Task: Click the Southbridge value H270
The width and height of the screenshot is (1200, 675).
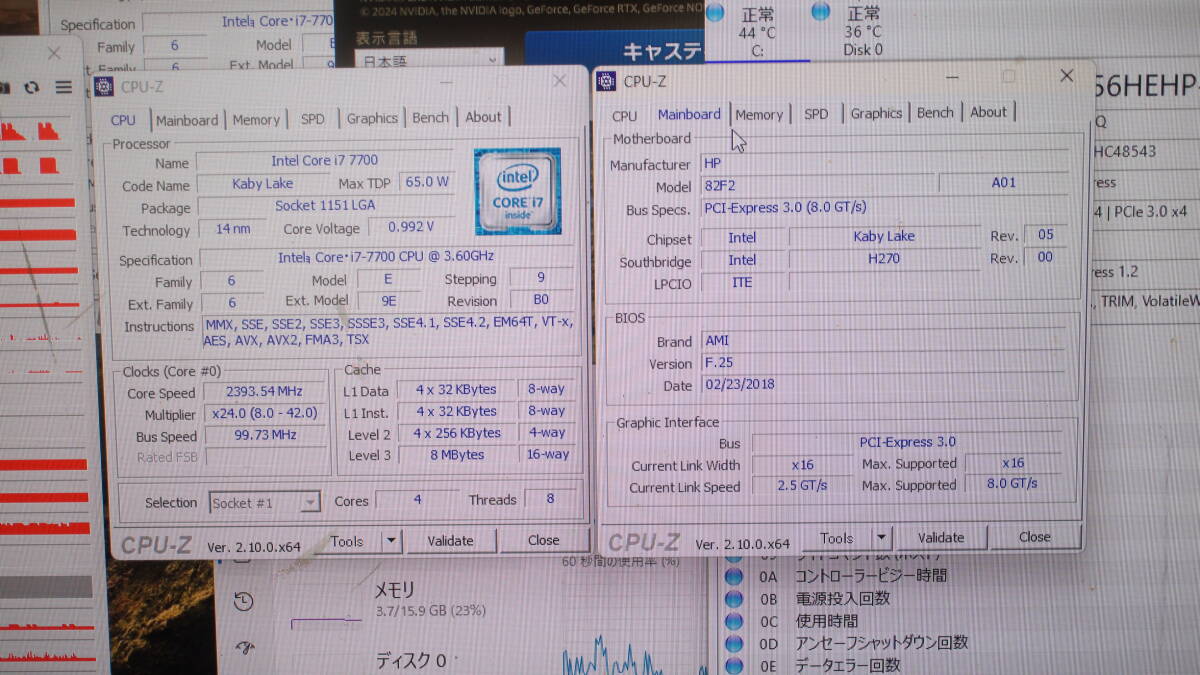Action: pos(883,259)
